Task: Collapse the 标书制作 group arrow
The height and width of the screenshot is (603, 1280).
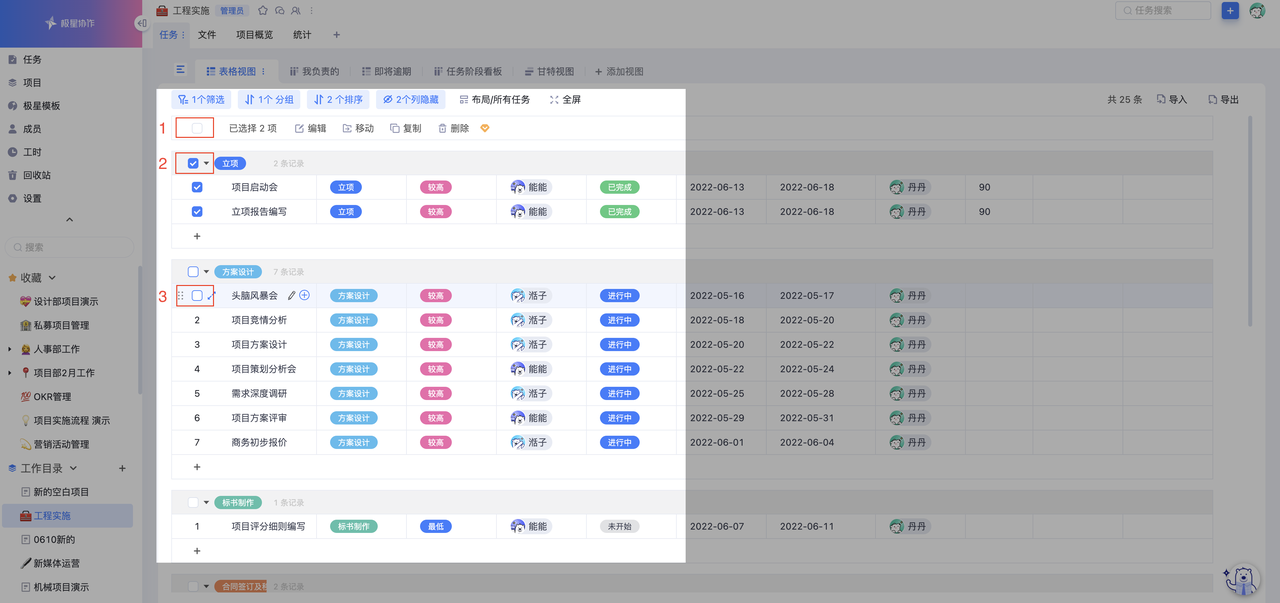Action: 207,502
